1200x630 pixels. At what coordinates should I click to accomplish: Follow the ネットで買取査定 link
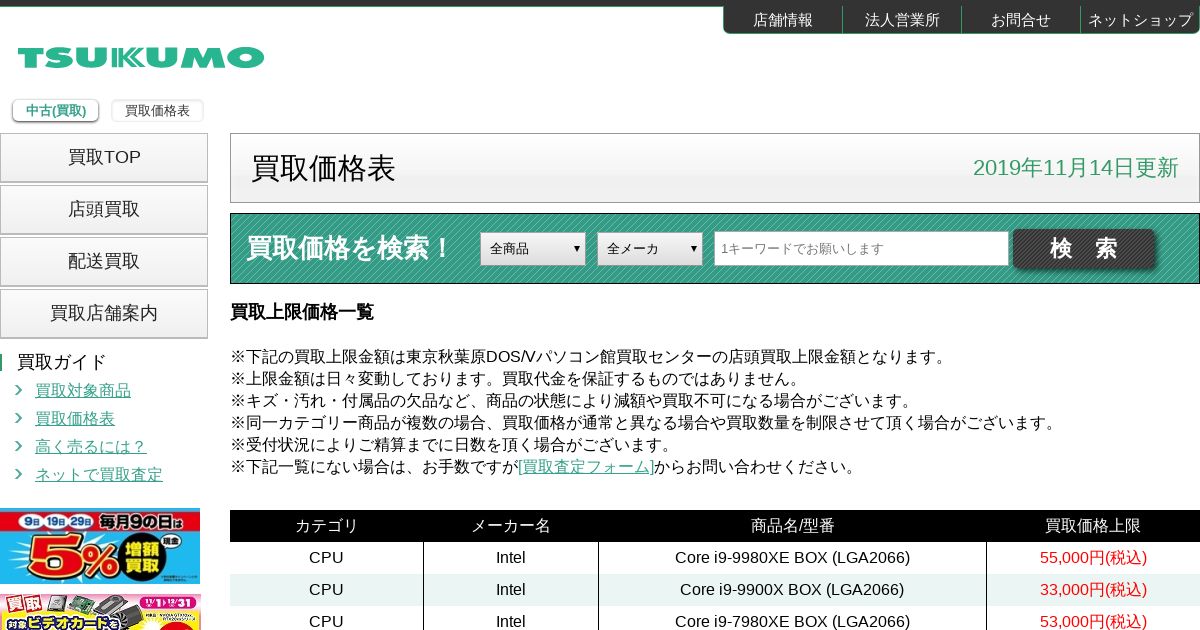(99, 474)
